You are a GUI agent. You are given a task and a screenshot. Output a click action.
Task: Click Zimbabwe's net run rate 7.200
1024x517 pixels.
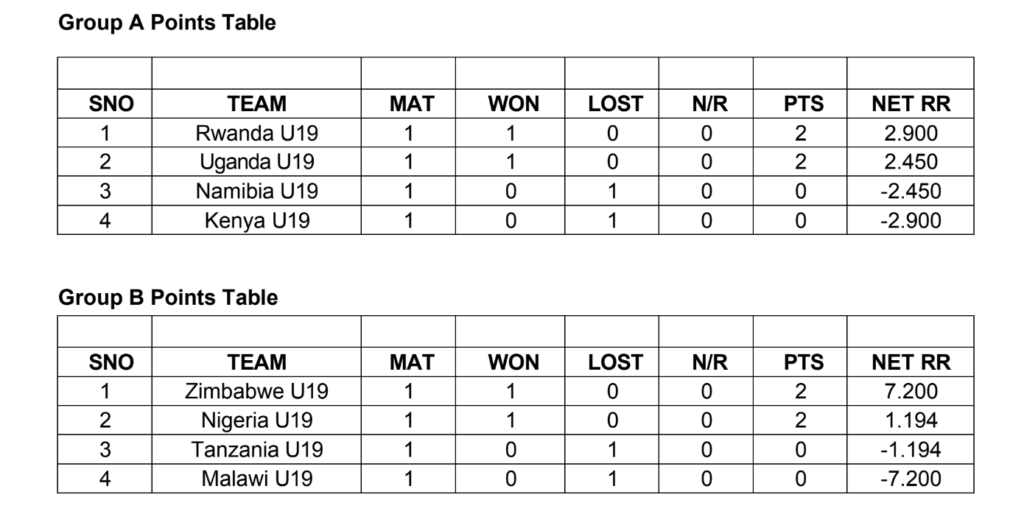pos(910,391)
